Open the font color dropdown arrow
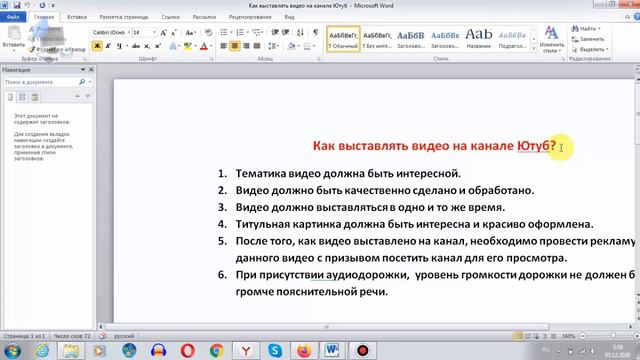The width and height of the screenshot is (640, 360). (211, 46)
